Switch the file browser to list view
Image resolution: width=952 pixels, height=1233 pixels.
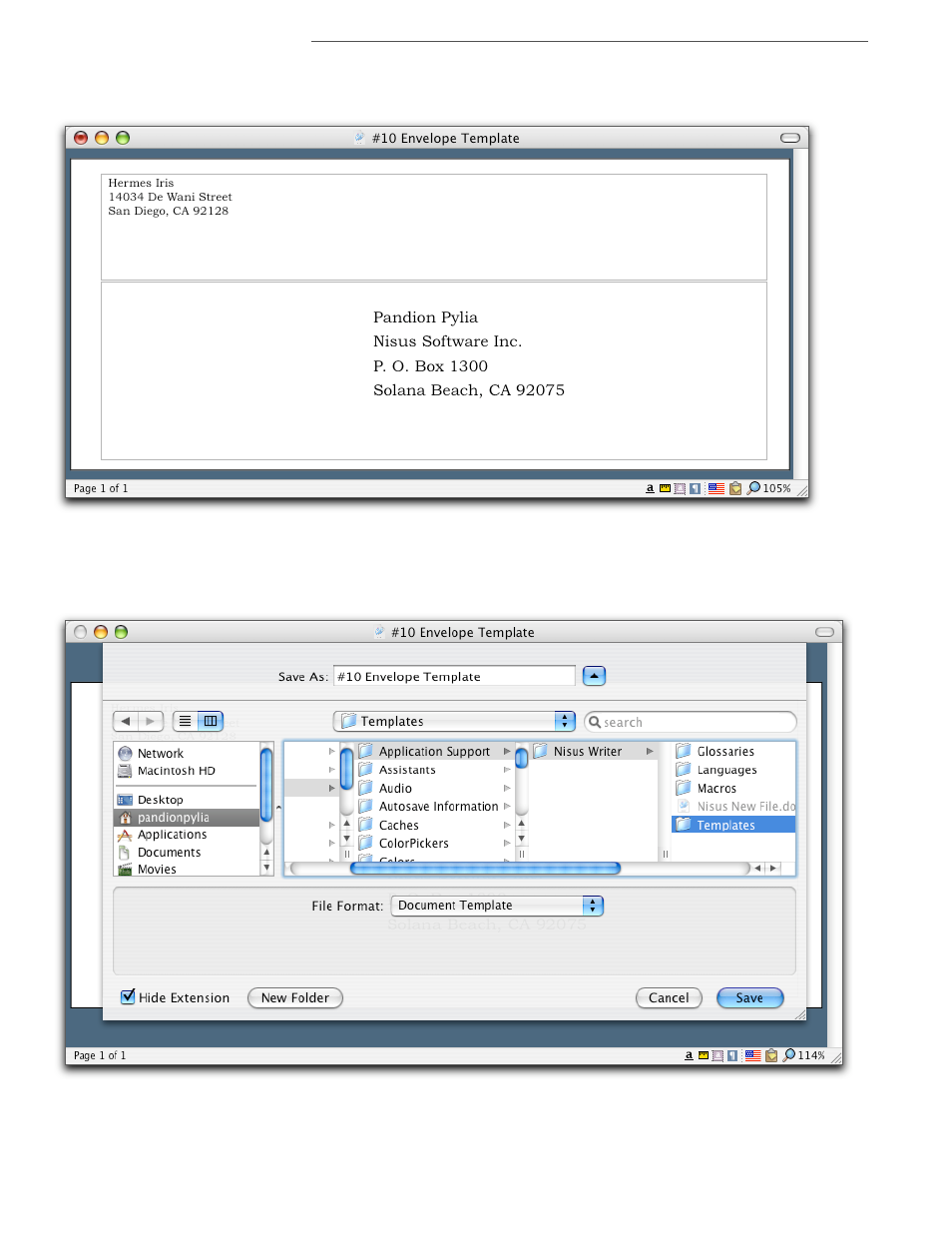click(x=186, y=721)
